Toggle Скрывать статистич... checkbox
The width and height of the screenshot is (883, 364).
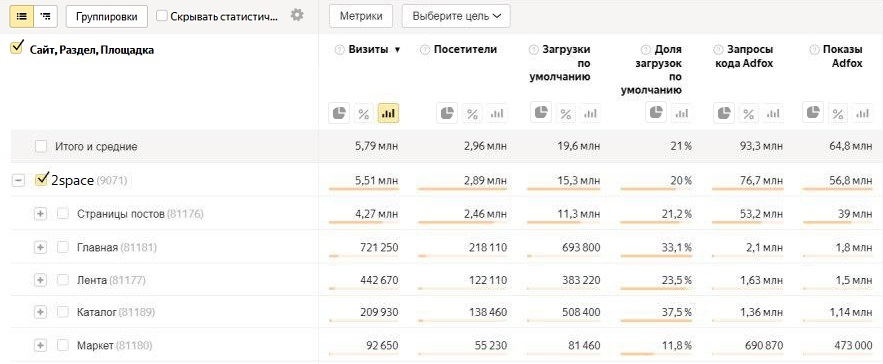click(x=162, y=16)
